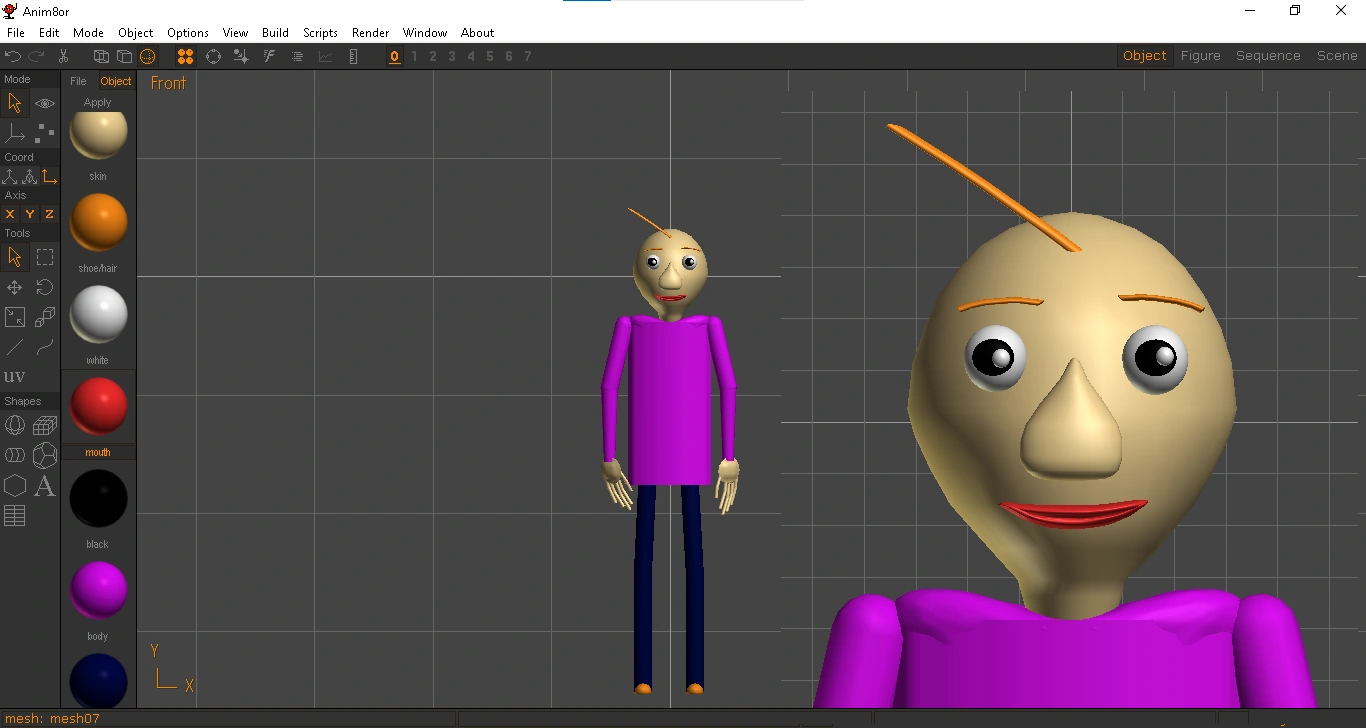Open the Render menu
Screen dimensions: 1366x728
(370, 32)
